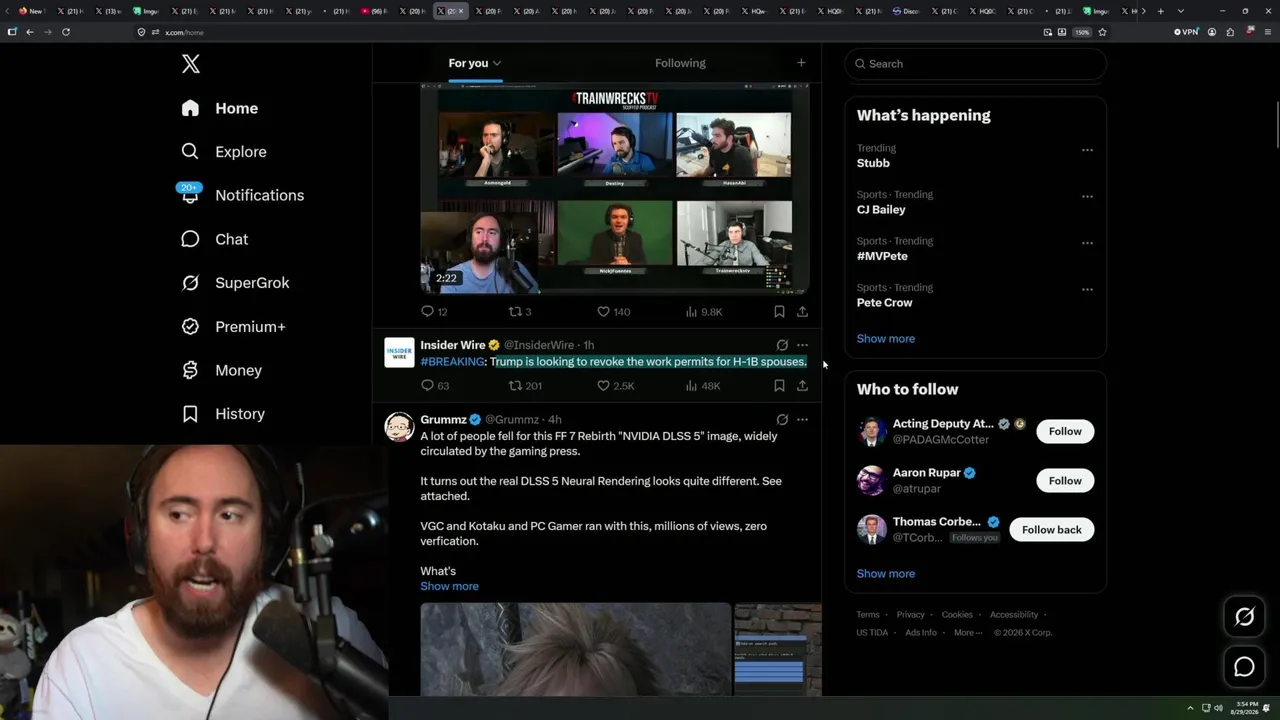The height and width of the screenshot is (720, 1280).
Task: Play the Trainwrecks TV video
Action: pos(614,189)
